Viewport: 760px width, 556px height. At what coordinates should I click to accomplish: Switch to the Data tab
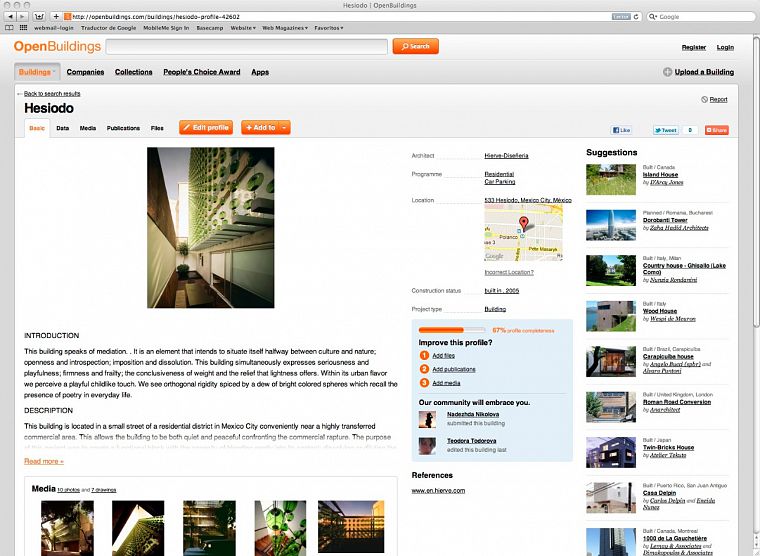point(63,128)
